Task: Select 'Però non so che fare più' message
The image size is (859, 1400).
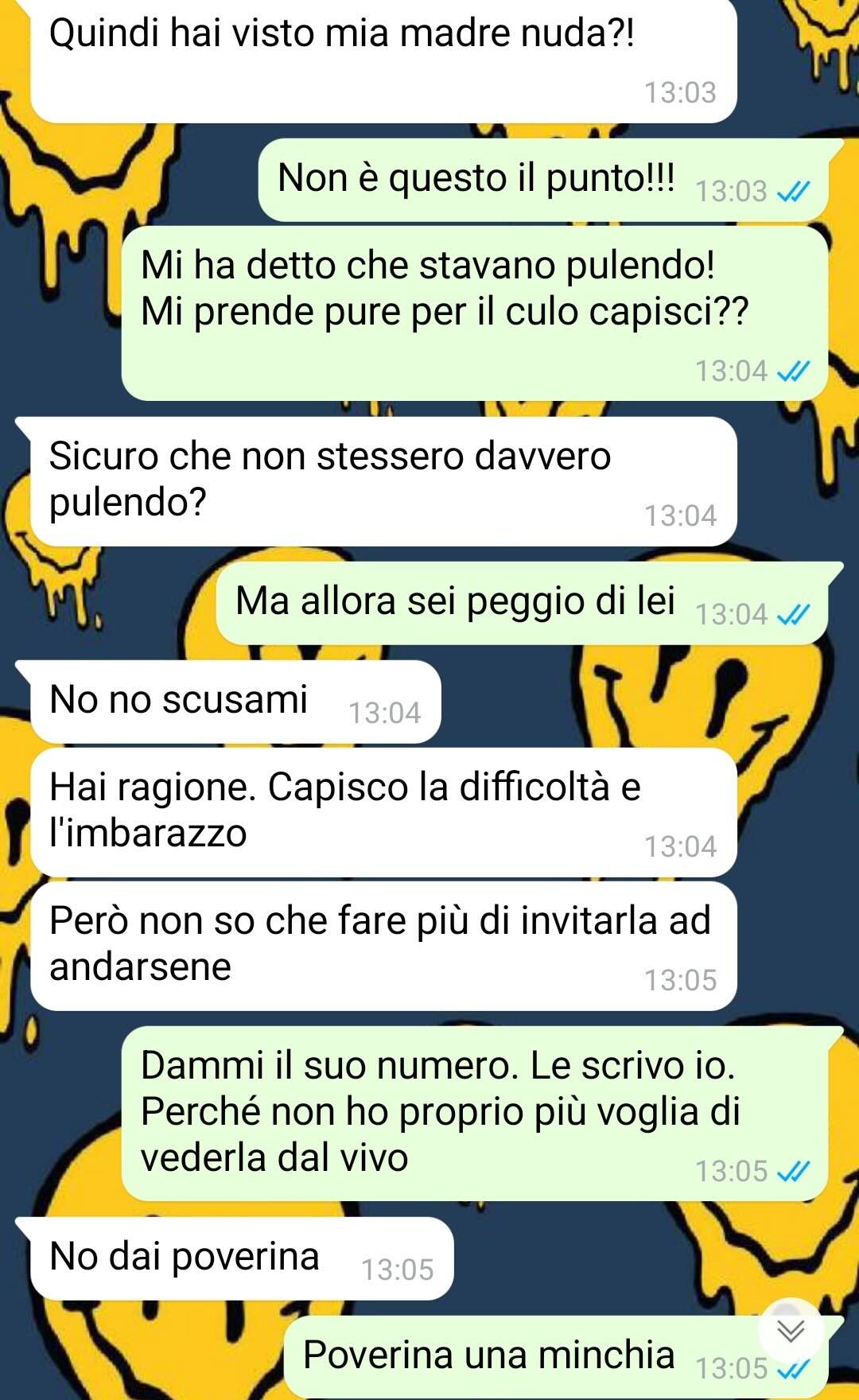Action: point(383,946)
